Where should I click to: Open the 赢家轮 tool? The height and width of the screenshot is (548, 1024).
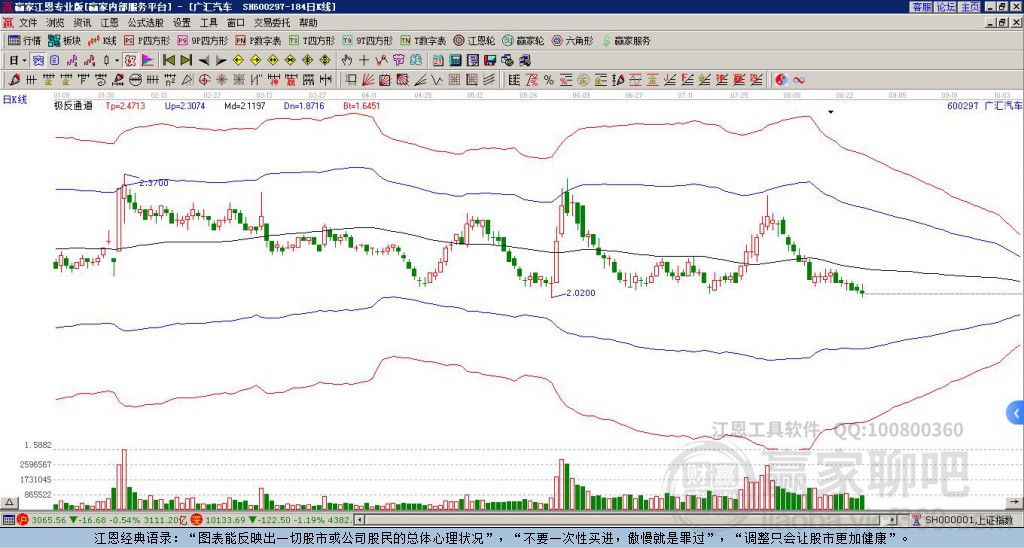point(523,40)
